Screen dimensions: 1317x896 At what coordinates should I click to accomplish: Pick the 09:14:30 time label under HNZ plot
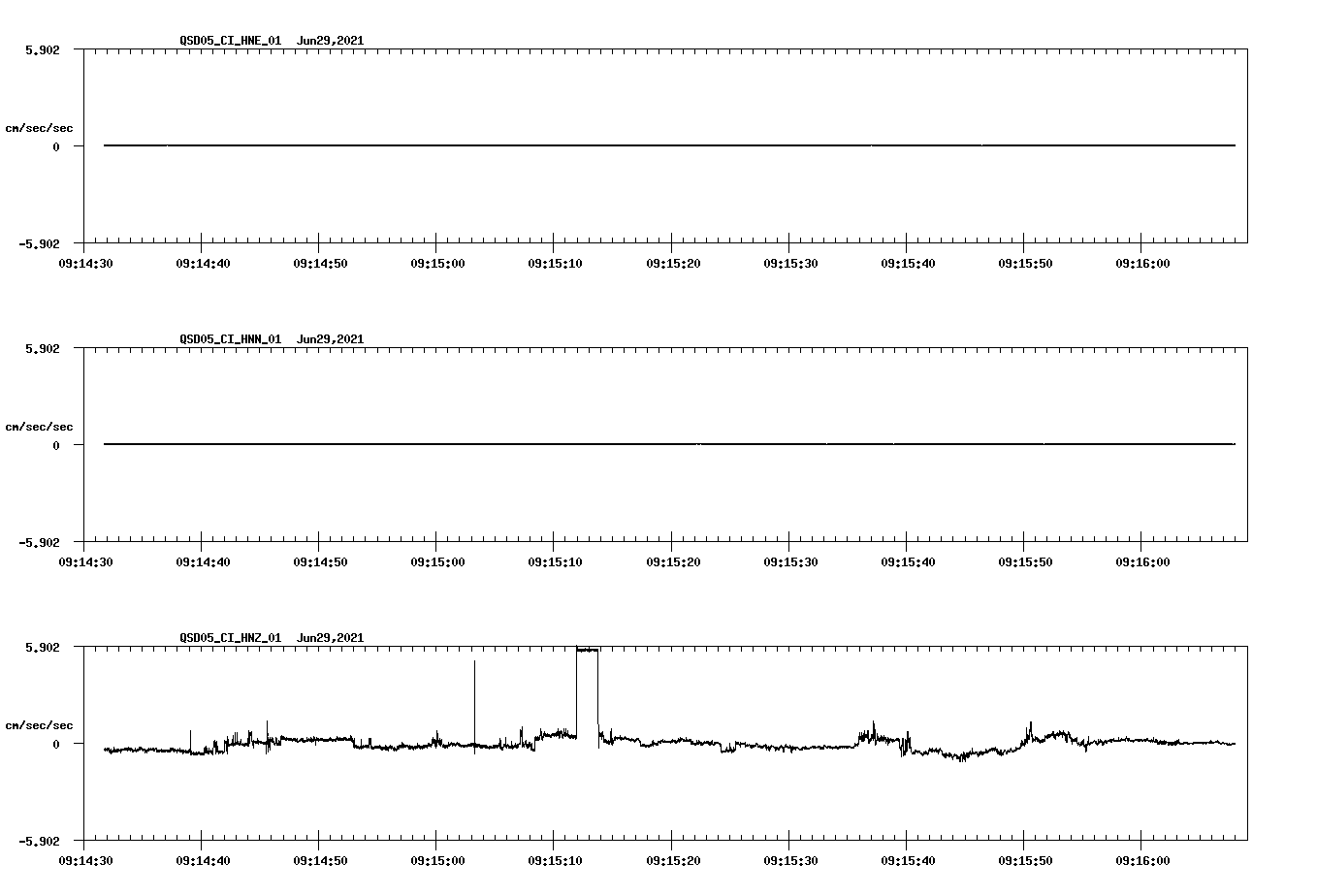click(x=84, y=861)
